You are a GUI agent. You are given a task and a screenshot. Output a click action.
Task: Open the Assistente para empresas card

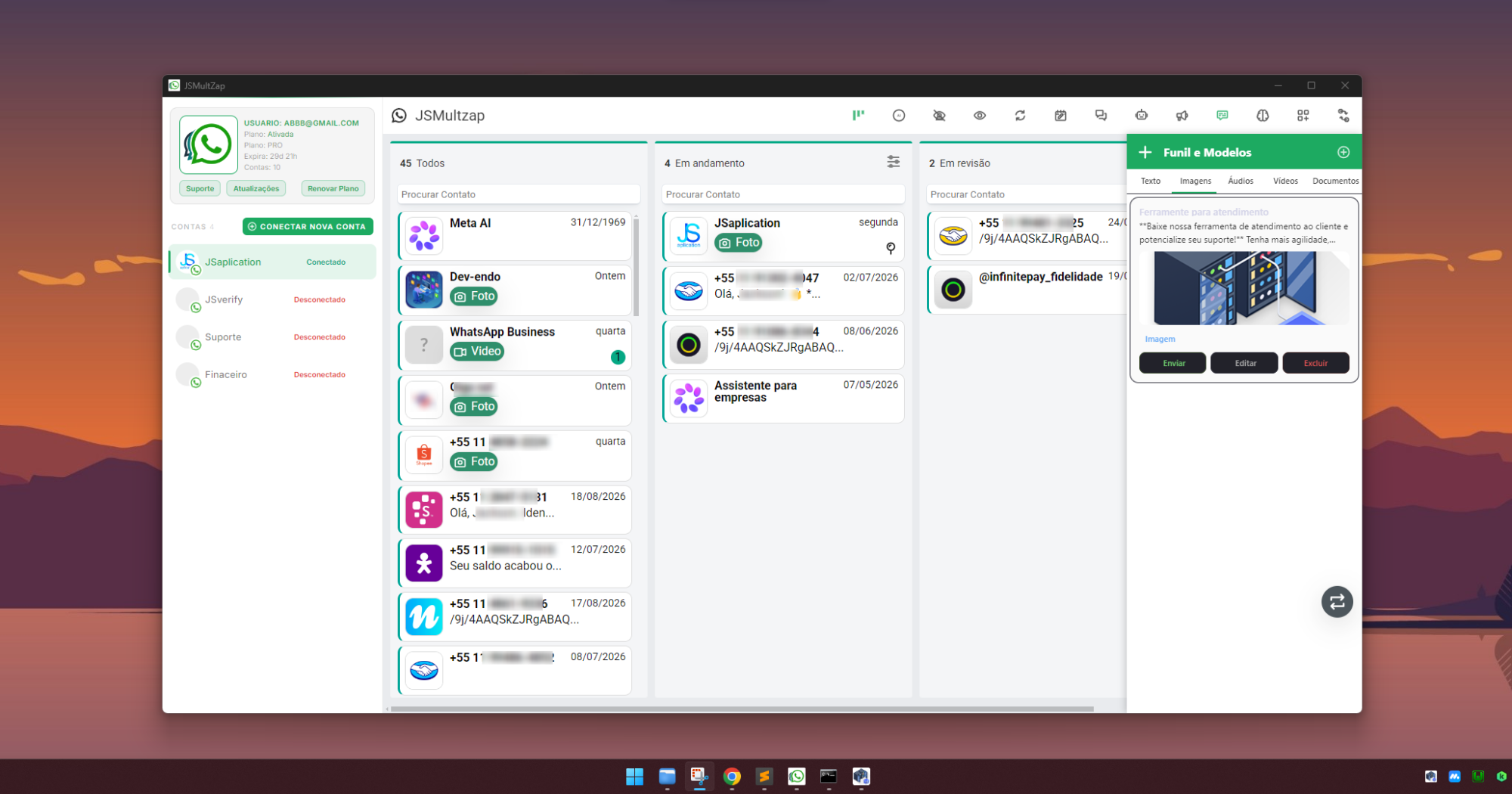tap(783, 398)
